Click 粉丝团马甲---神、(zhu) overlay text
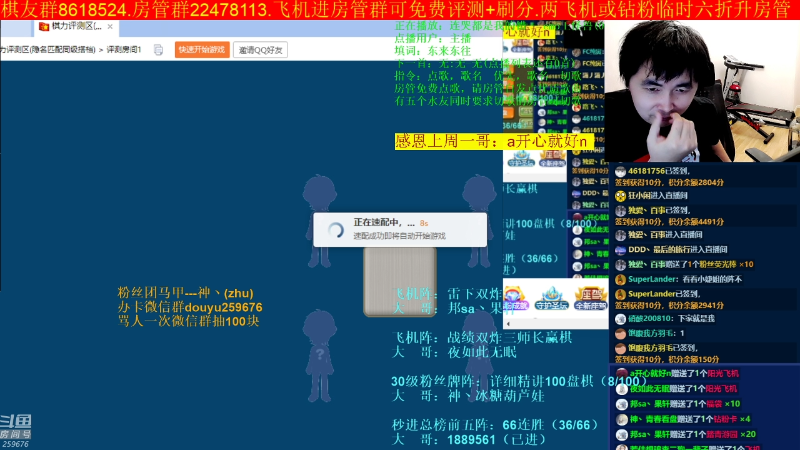The width and height of the screenshot is (800, 450). [185, 293]
